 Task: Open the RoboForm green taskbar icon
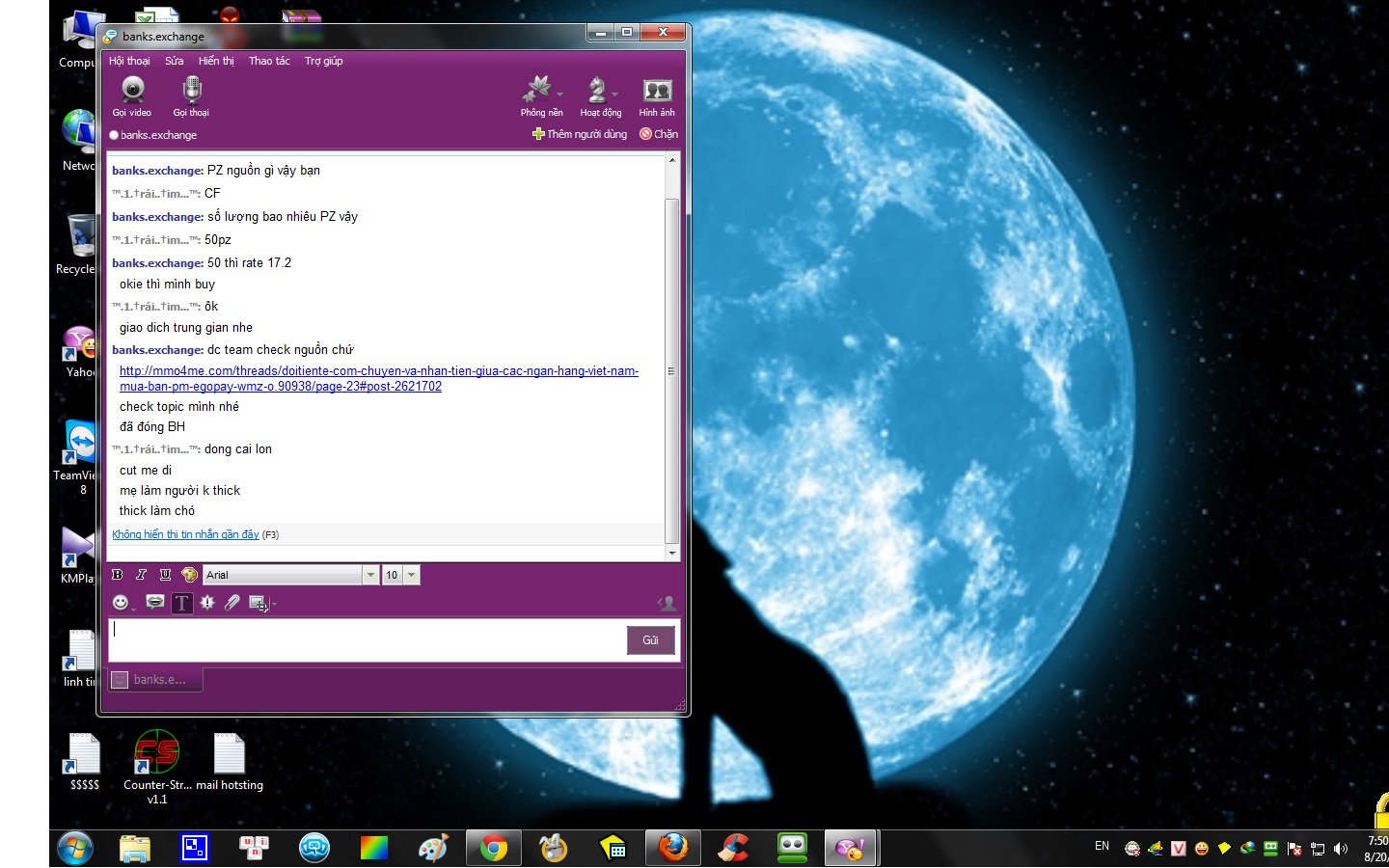[x=792, y=849]
